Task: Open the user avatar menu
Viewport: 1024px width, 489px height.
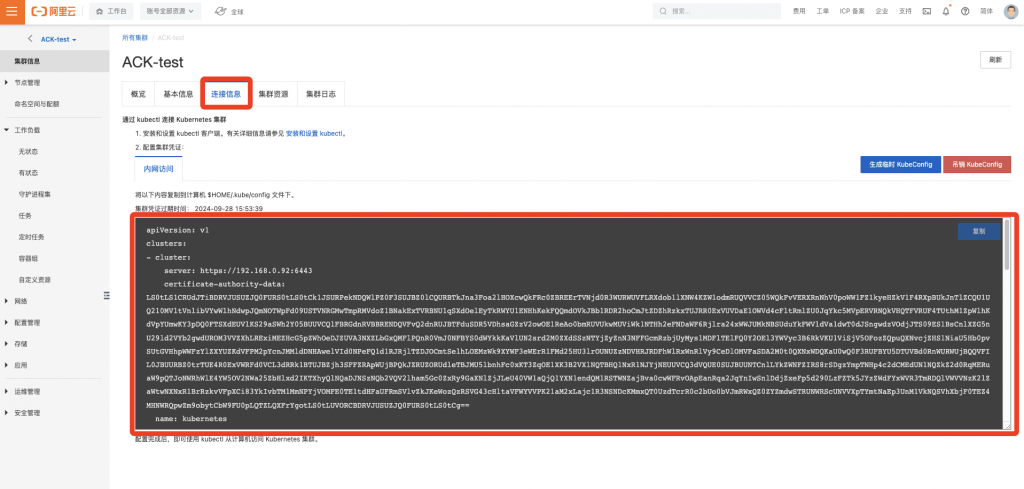Action: click(1011, 11)
